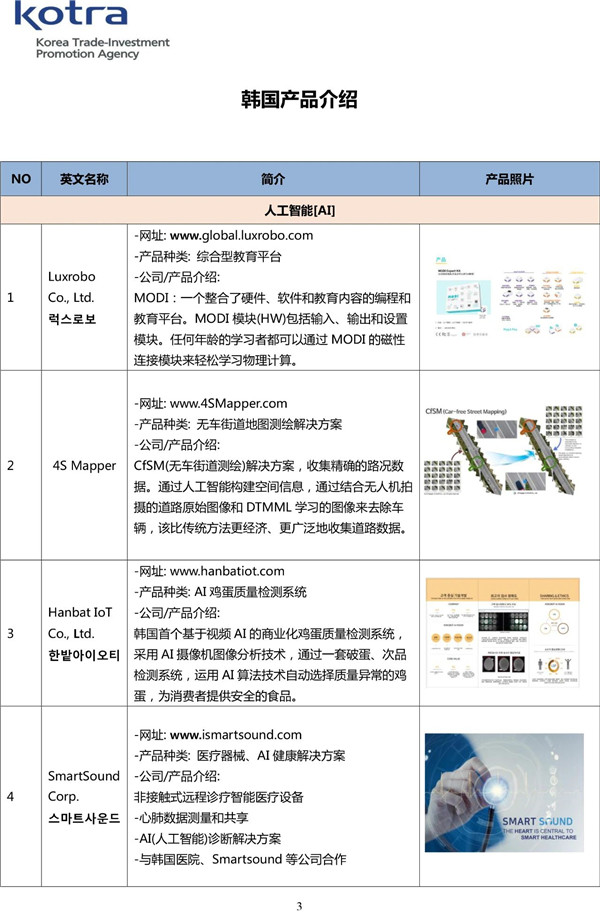Click the 产品照片 column header
The height and width of the screenshot is (916, 600).
(x=509, y=179)
